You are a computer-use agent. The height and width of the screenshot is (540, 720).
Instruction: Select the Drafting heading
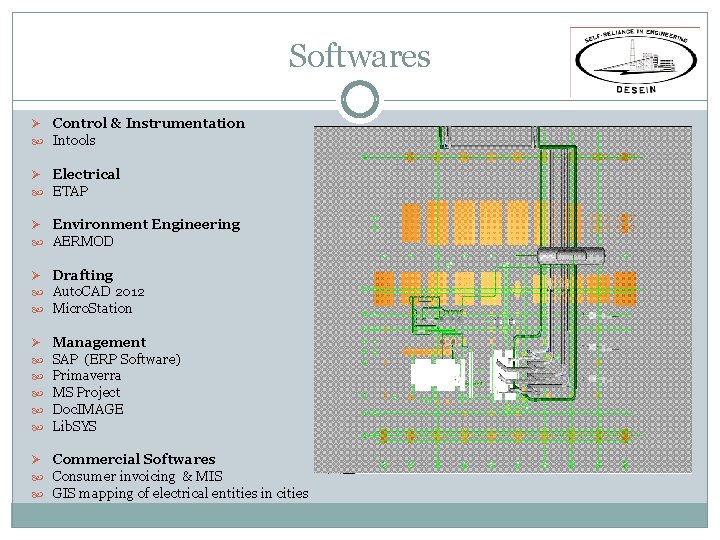point(83,275)
